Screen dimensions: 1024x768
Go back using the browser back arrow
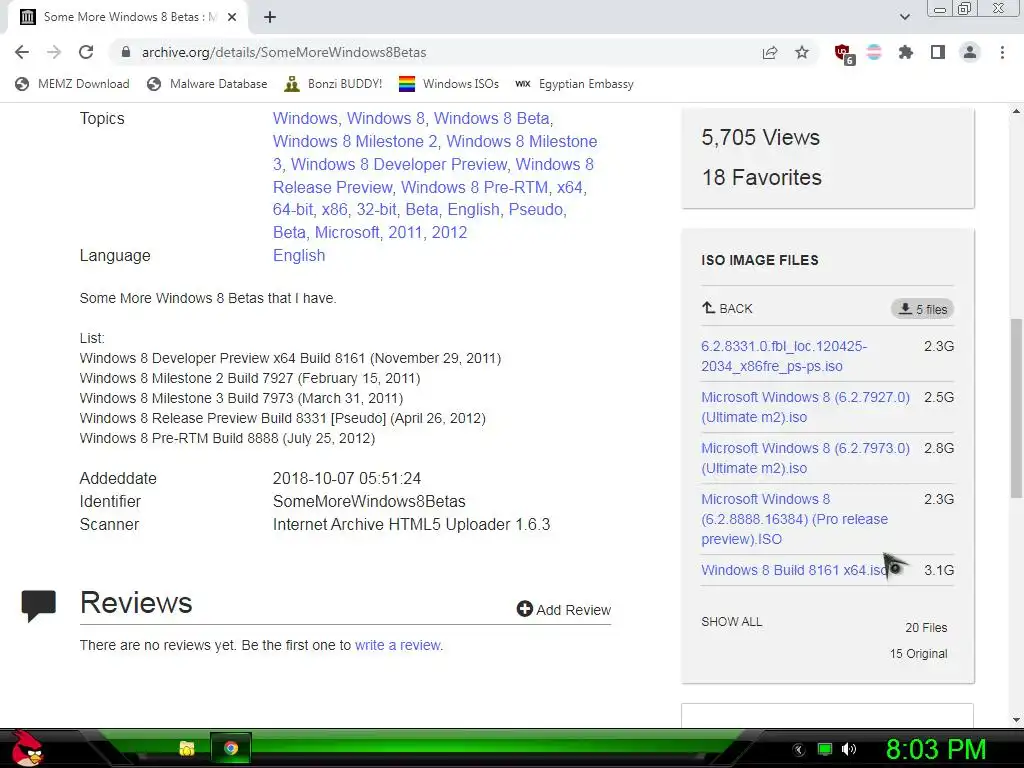(22, 52)
